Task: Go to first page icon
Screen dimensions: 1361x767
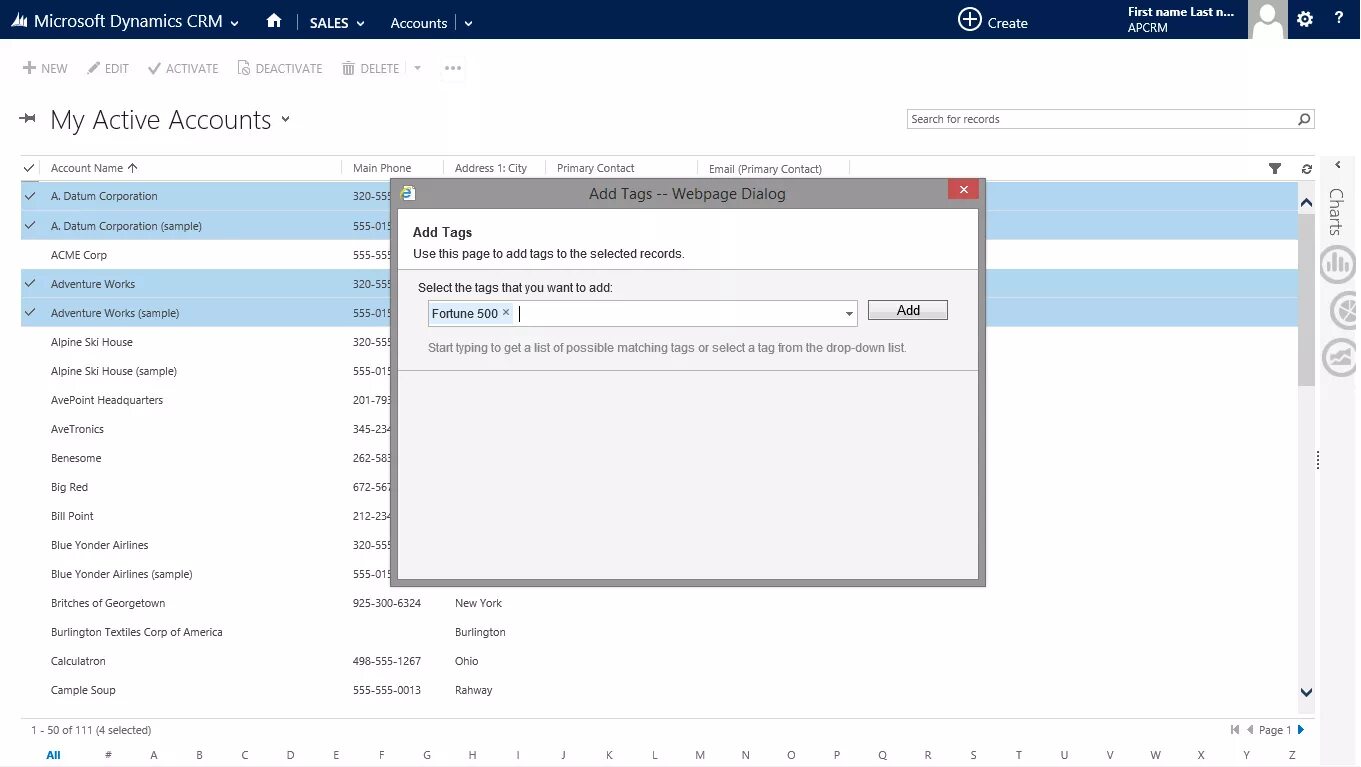Action: [1235, 730]
